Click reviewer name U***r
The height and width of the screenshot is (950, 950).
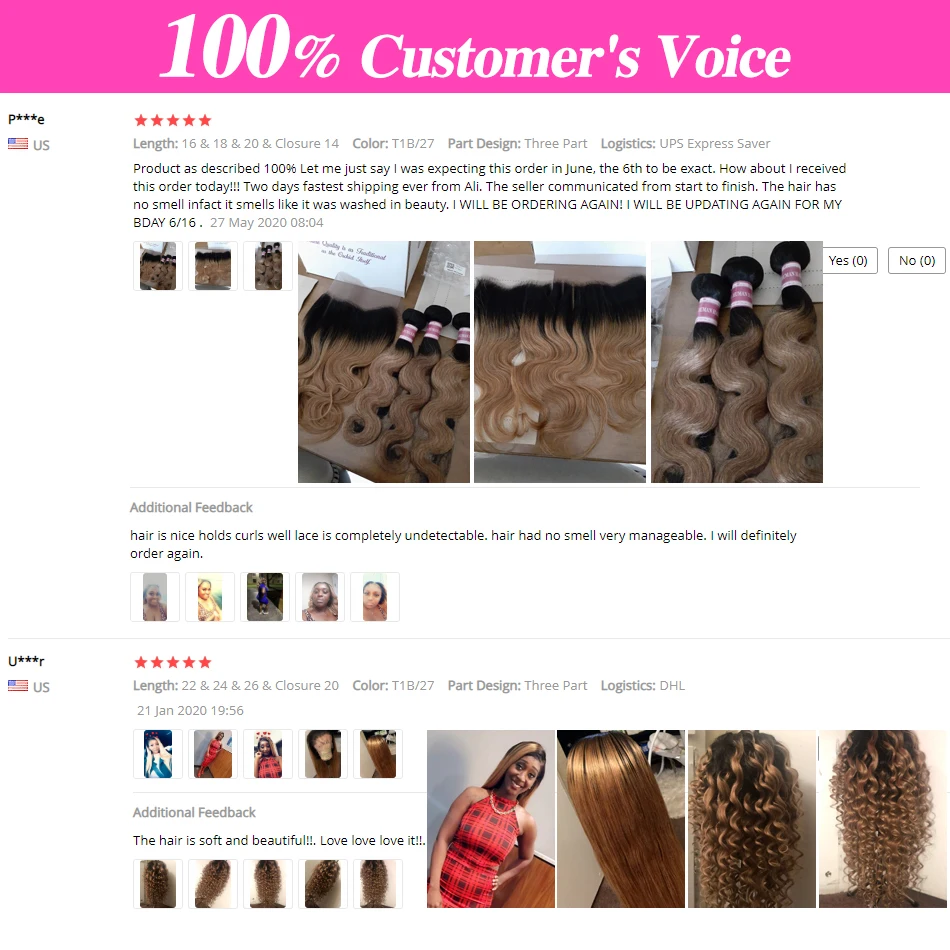coord(26,661)
